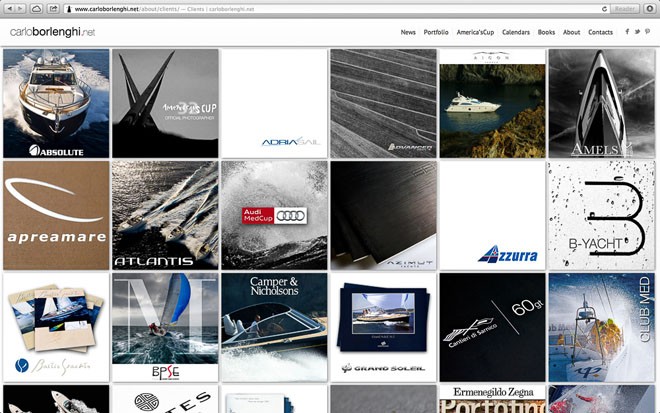Open the apreamare client tile
Screen dimensions: 660x413
click(x=56, y=215)
